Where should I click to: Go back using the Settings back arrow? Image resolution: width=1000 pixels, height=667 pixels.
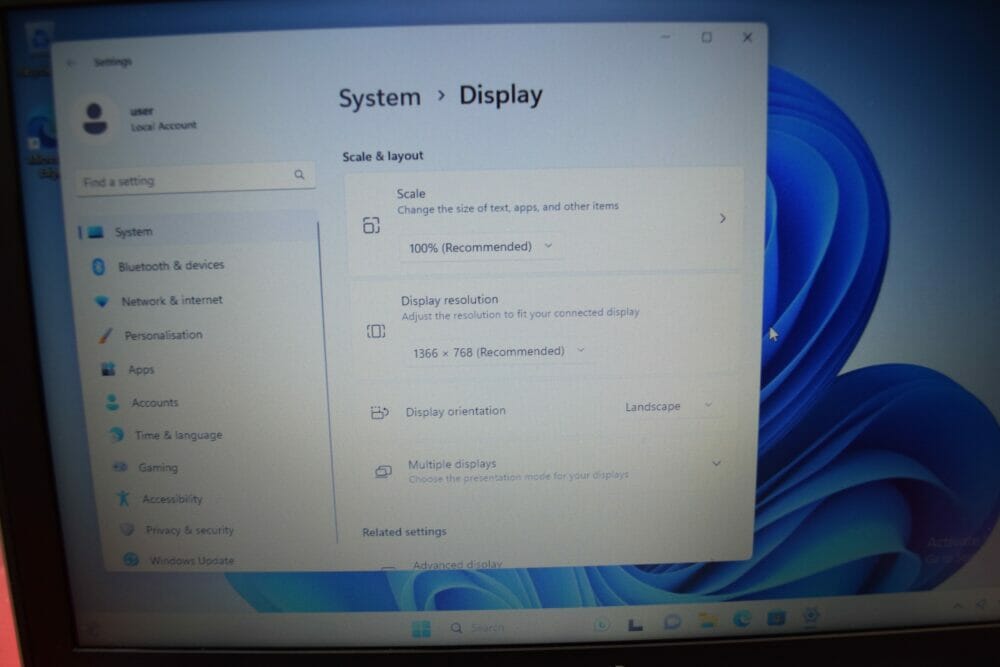click(x=71, y=62)
